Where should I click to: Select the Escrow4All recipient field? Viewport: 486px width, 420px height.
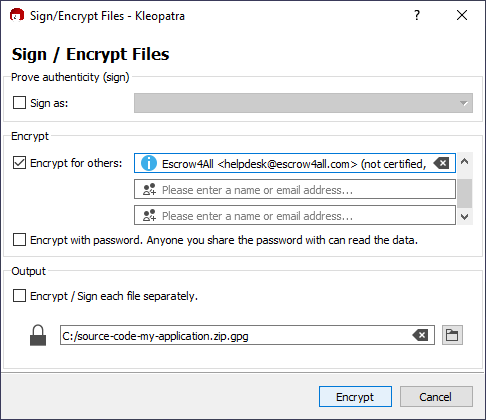[x=295, y=163]
